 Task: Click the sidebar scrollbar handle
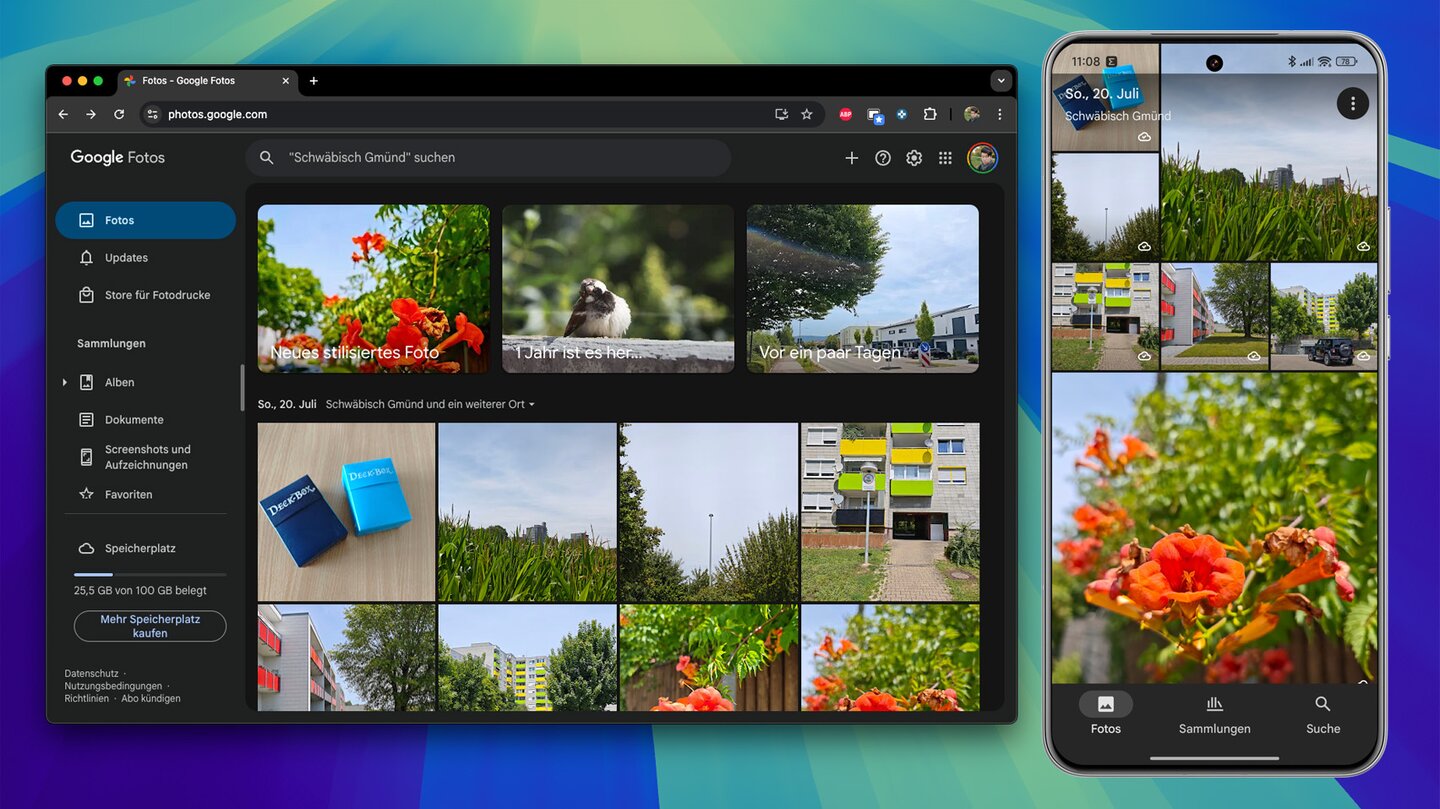[242, 388]
